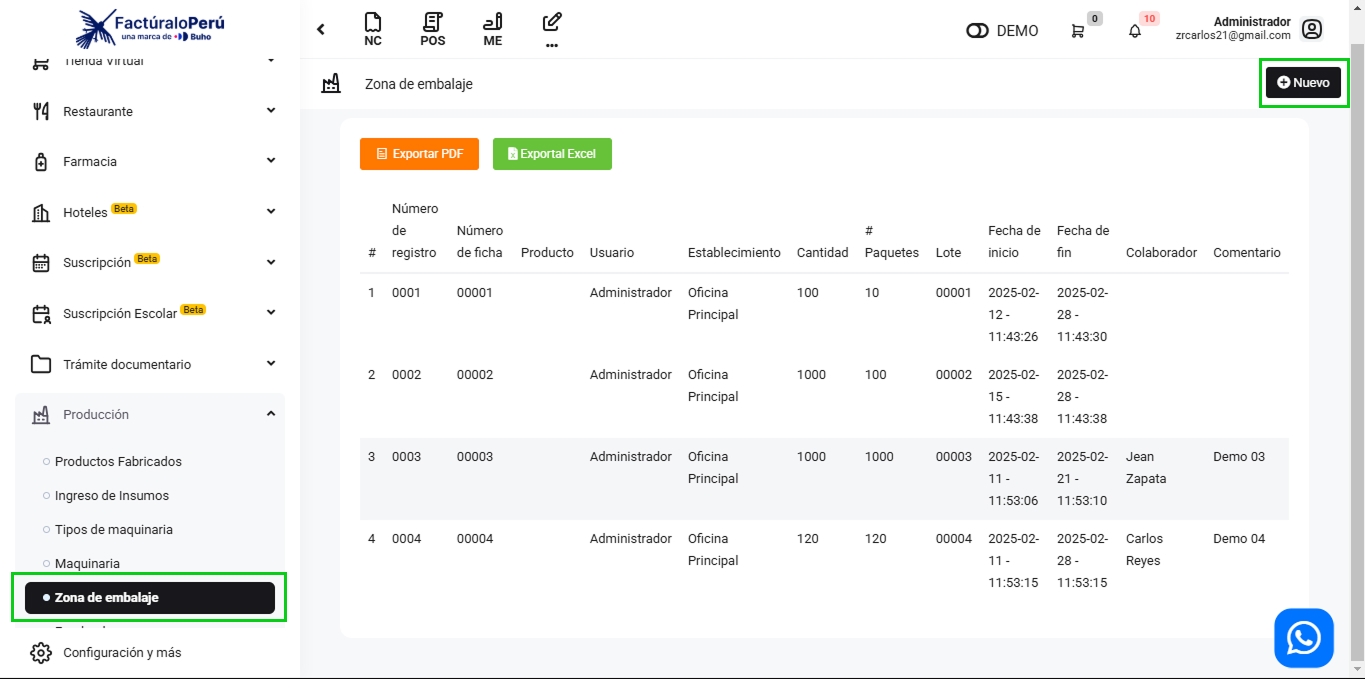This screenshot has width=1365, height=679.
Task: Click the ME shortcut icon
Action: [492, 29]
